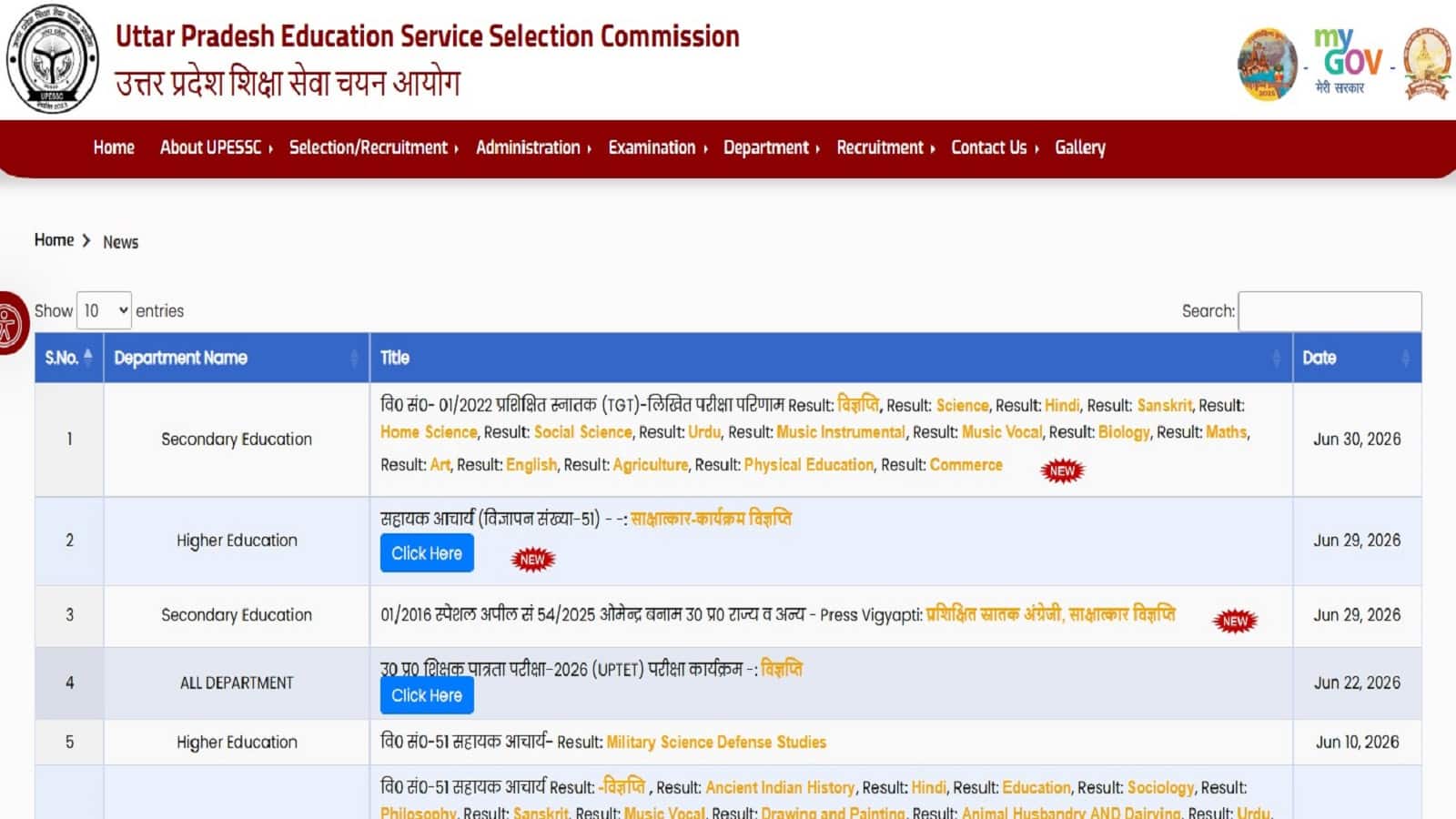The image size is (1456, 819).
Task: Sort by Title column arrow
Action: [1276, 358]
